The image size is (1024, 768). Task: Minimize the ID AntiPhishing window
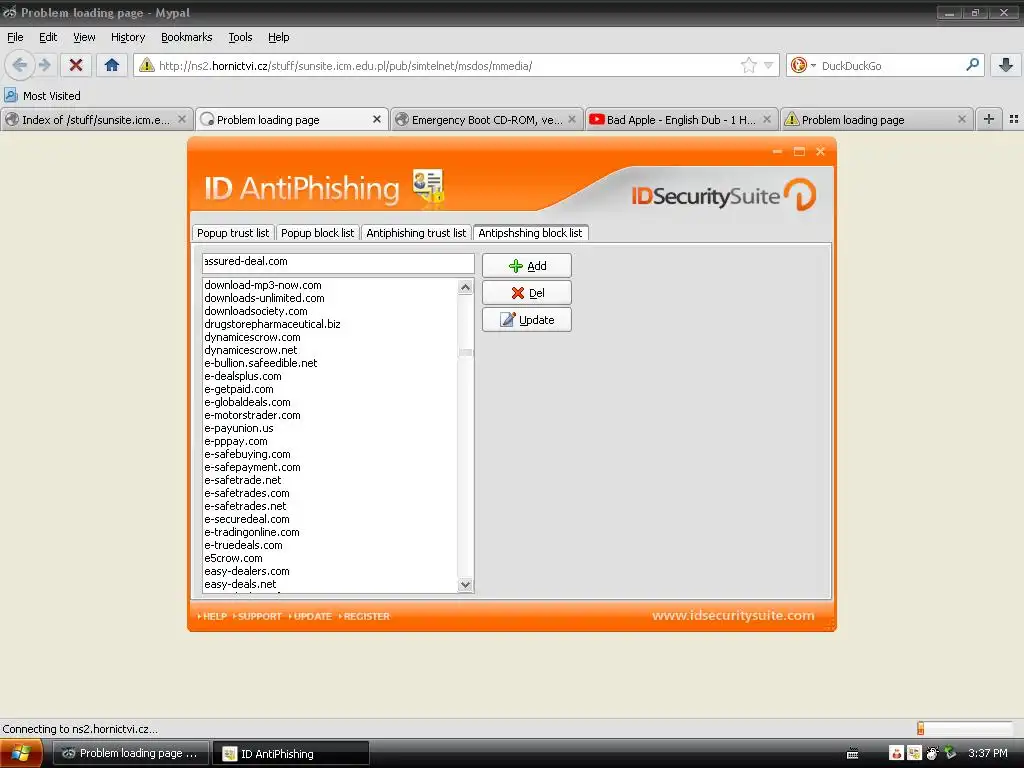click(777, 152)
